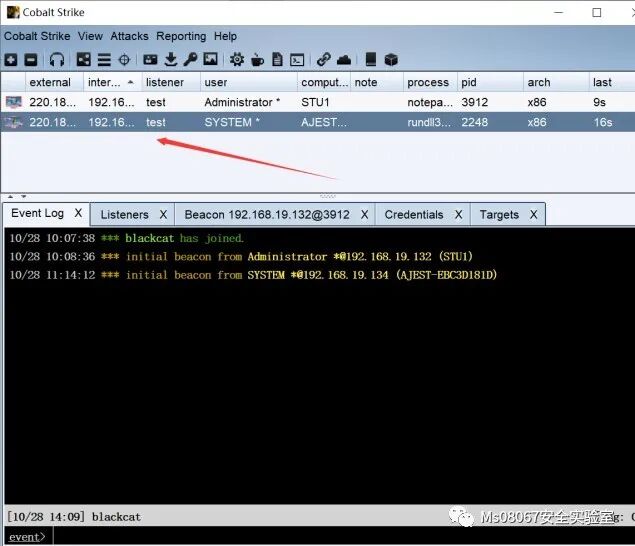
Task: Open the Help menu
Action: pos(225,36)
